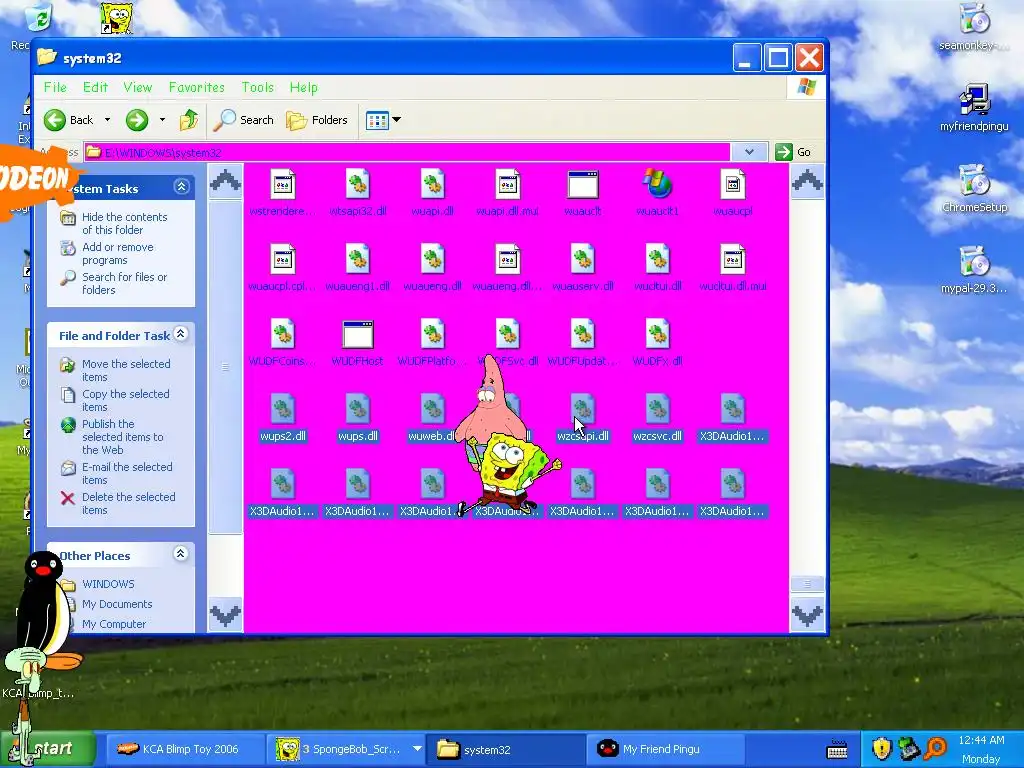Toggle the Folders pane button

click(x=317, y=120)
